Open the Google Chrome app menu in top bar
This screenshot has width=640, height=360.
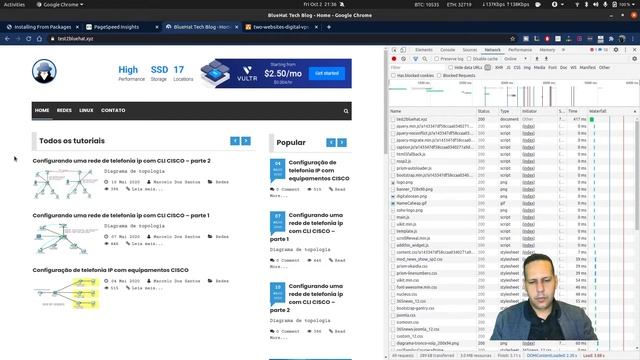coord(60,4)
